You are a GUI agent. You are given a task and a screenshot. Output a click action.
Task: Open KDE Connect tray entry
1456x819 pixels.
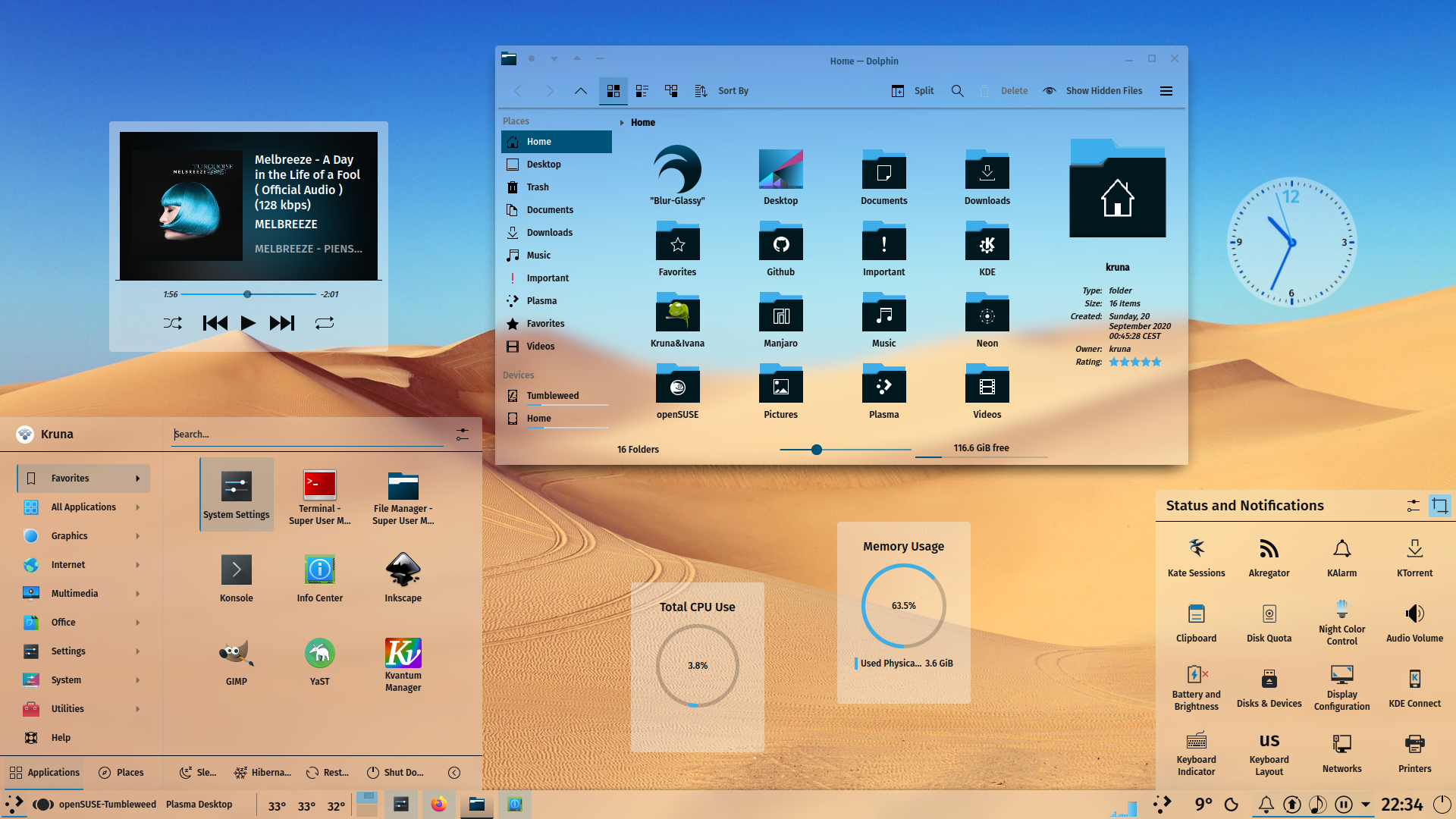coord(1414,688)
